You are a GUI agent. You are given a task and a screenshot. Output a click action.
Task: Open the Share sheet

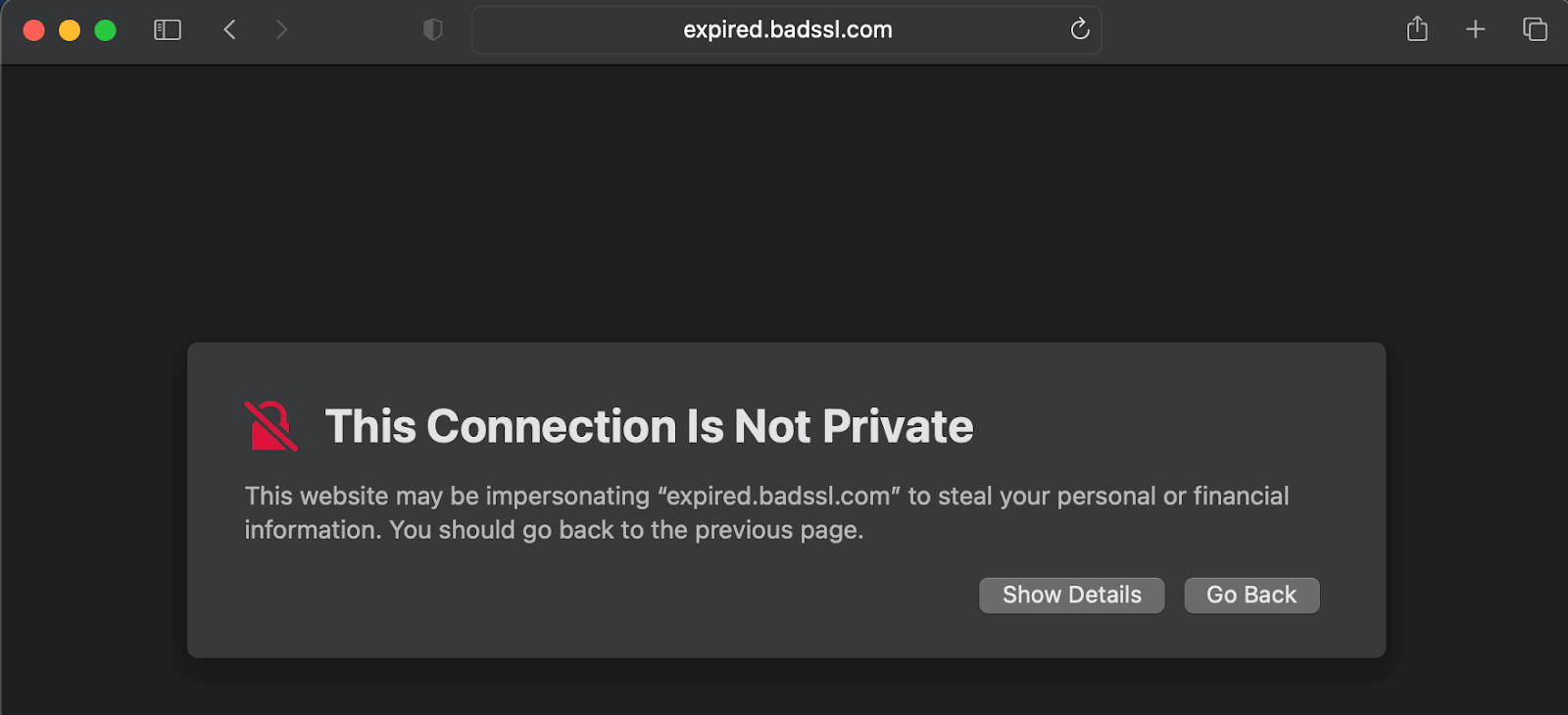pyautogui.click(x=1415, y=29)
